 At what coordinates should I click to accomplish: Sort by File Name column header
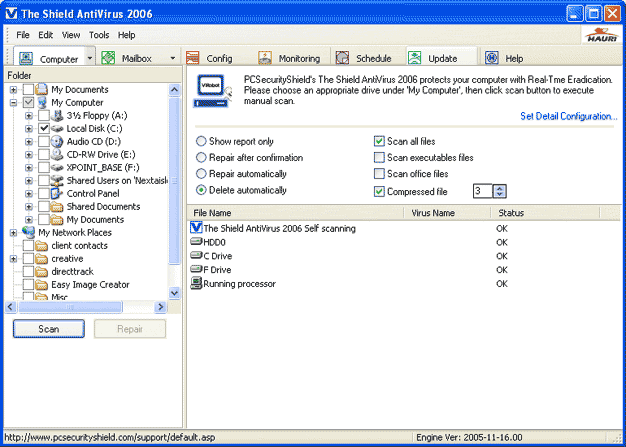(x=295, y=213)
